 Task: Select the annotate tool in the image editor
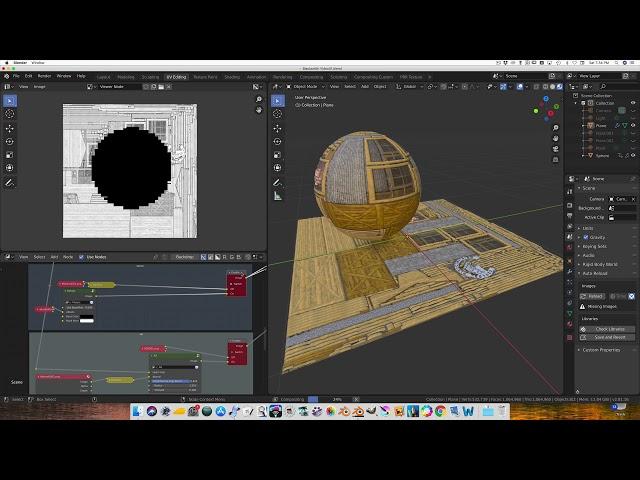[10, 182]
